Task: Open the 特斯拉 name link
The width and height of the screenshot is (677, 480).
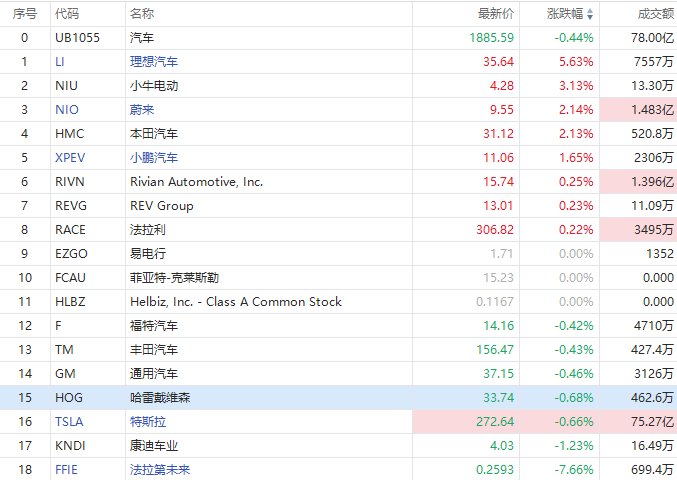Action: pyautogui.click(x=147, y=422)
